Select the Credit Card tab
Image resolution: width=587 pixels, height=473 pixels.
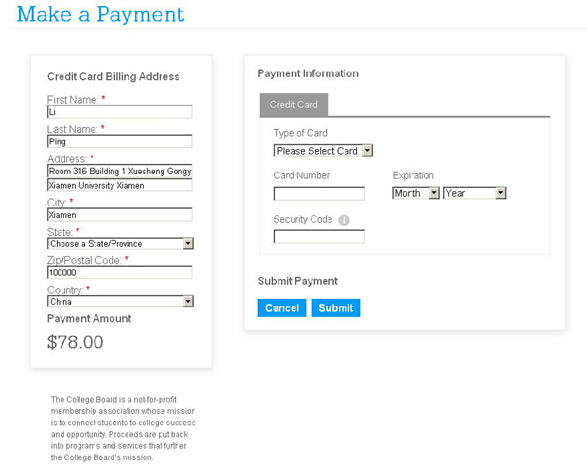coord(294,105)
